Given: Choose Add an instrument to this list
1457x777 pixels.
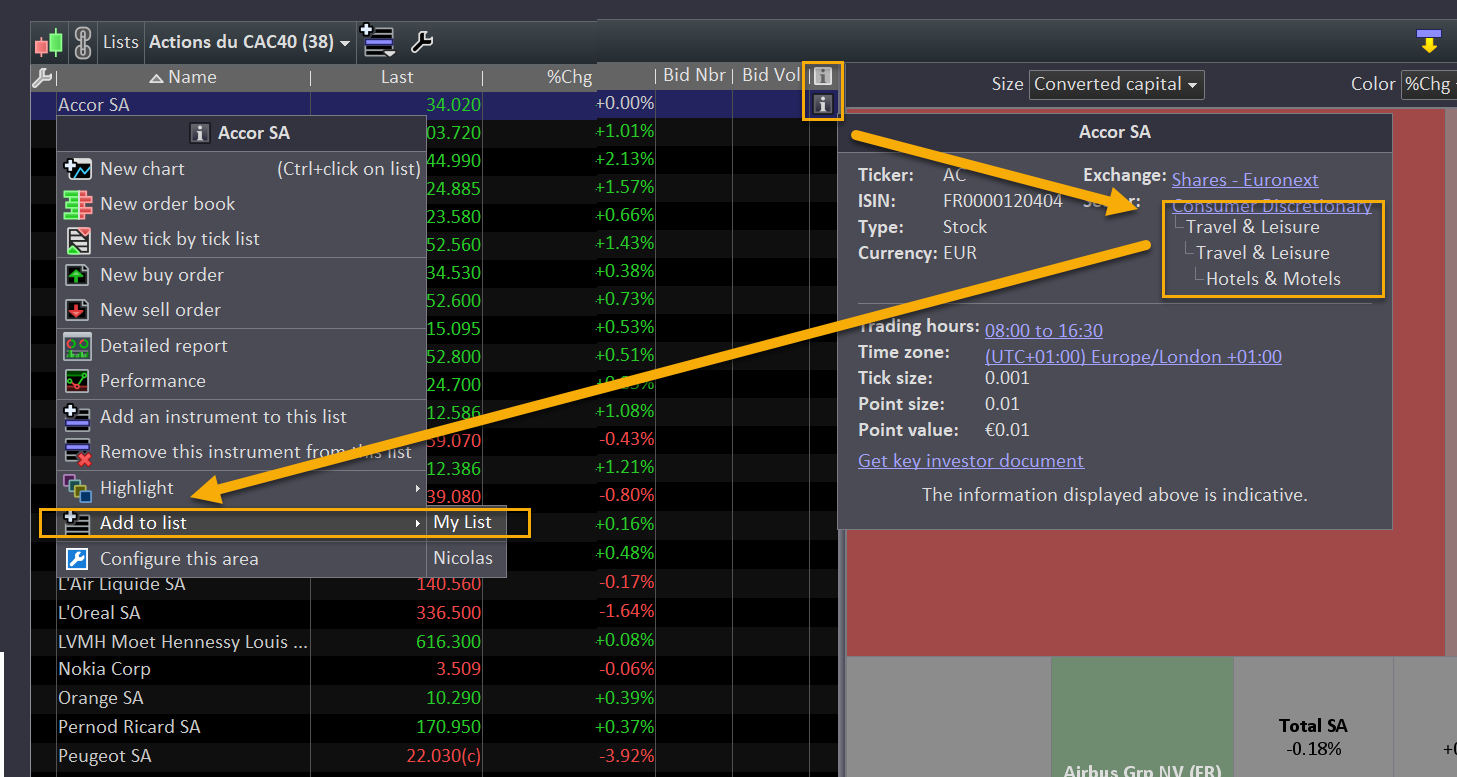Looking at the screenshot, I should point(242,417).
